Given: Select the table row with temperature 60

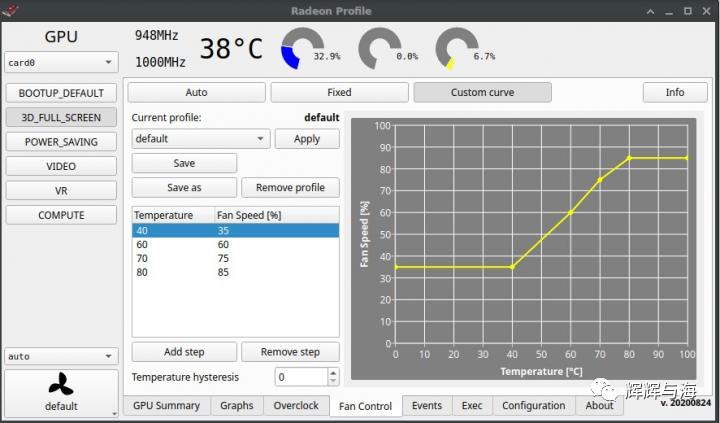Looking at the screenshot, I should [x=236, y=244].
